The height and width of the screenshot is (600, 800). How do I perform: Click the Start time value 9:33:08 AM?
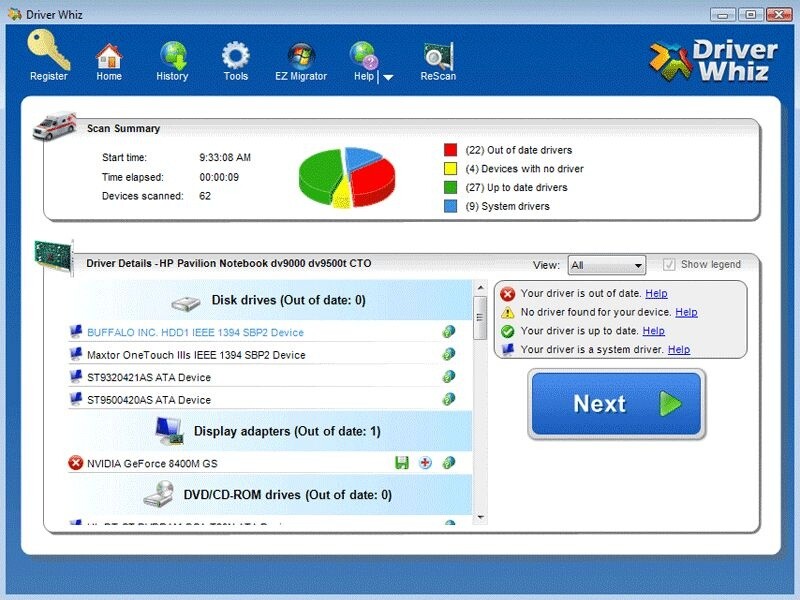(225, 157)
